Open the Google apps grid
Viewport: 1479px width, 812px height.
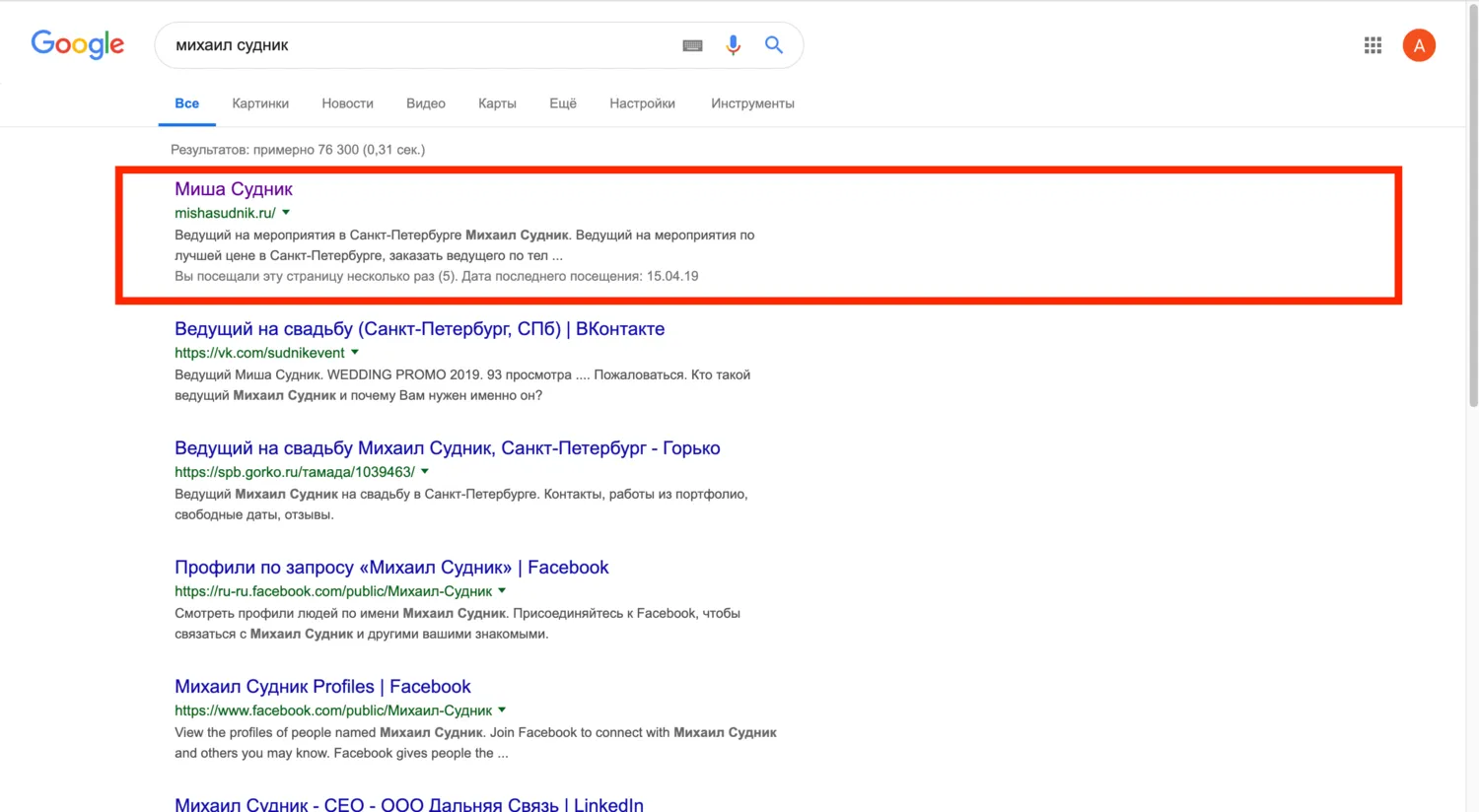point(1373,45)
